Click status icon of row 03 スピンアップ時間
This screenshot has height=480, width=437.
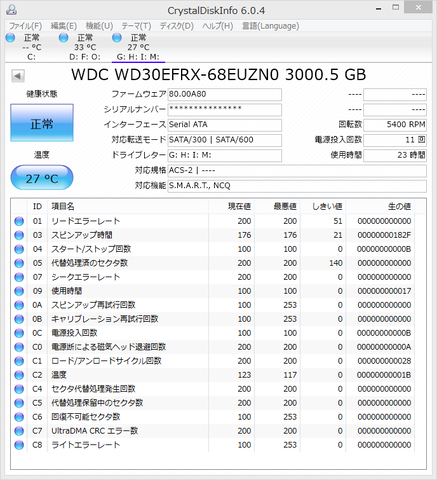(19, 235)
